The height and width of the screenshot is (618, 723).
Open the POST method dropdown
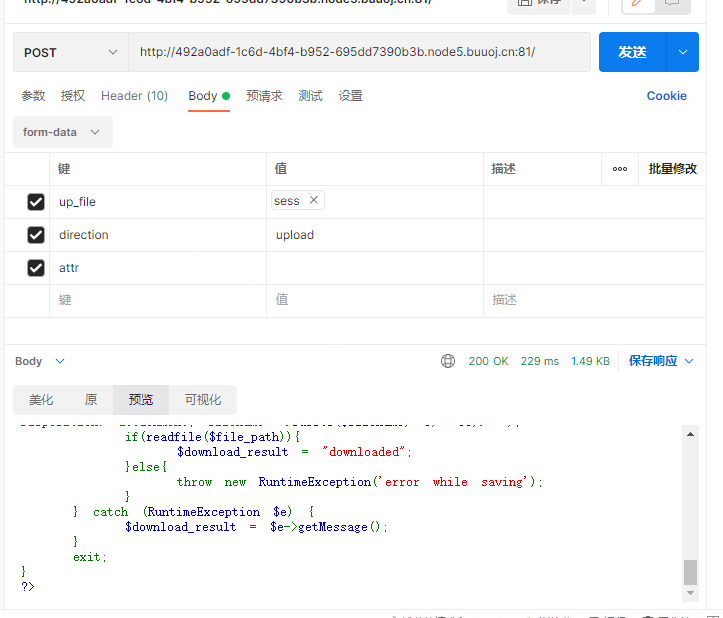pyautogui.click(x=70, y=52)
